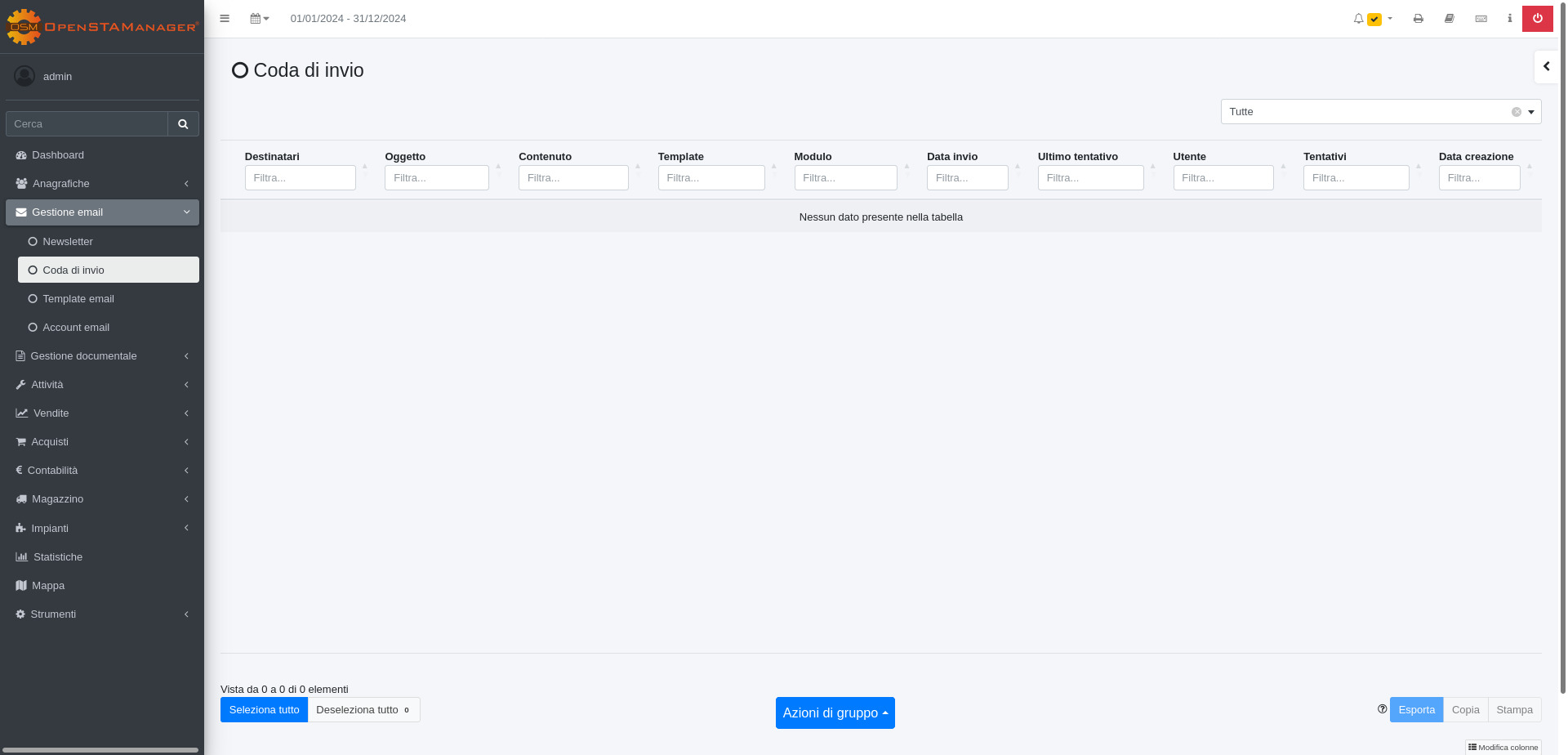
Task: Open the calendar date range picker
Action: pyautogui.click(x=259, y=18)
